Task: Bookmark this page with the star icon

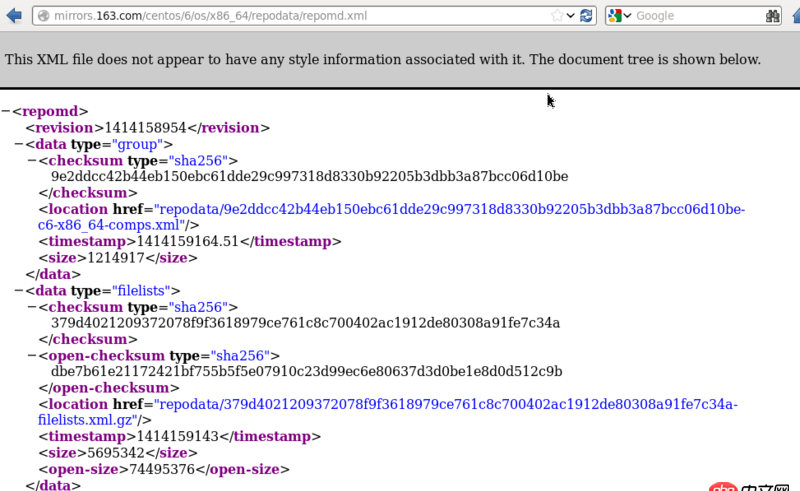Action: click(557, 16)
